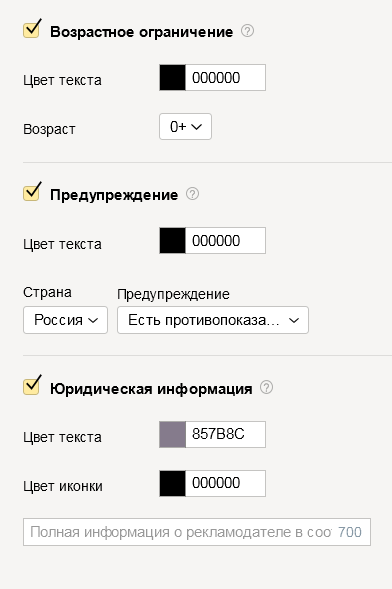Click chevron arrow on Возраст dropdown
392x589 pixels.
tap(196, 127)
